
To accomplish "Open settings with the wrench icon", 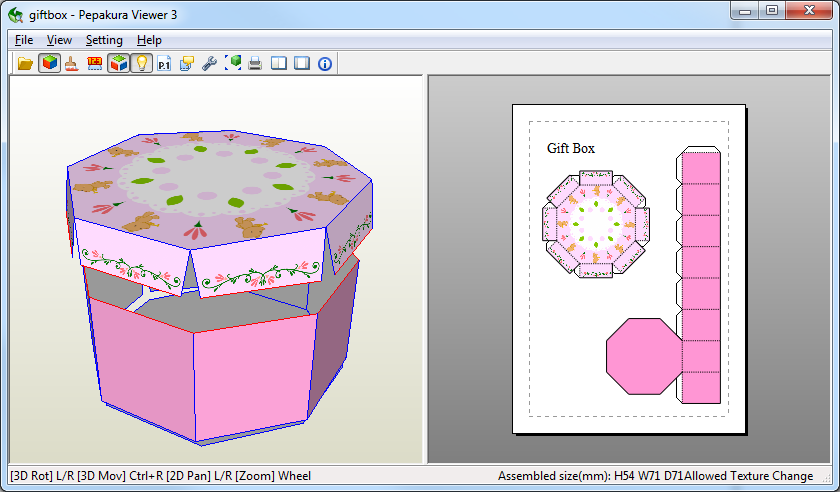I will pyautogui.click(x=209, y=64).
